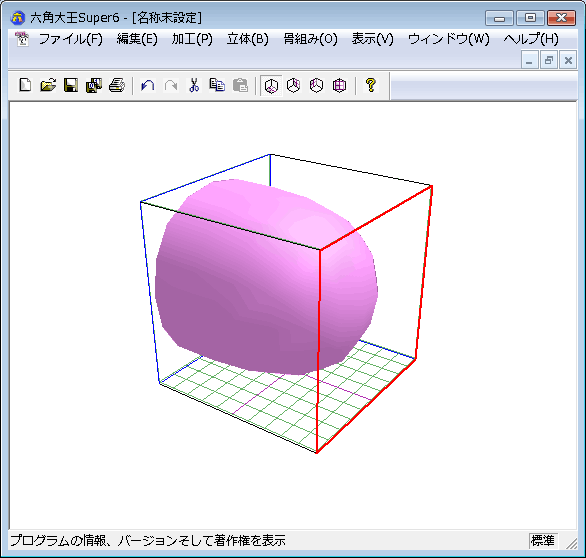Undo the last action via arrow icon

[148, 86]
